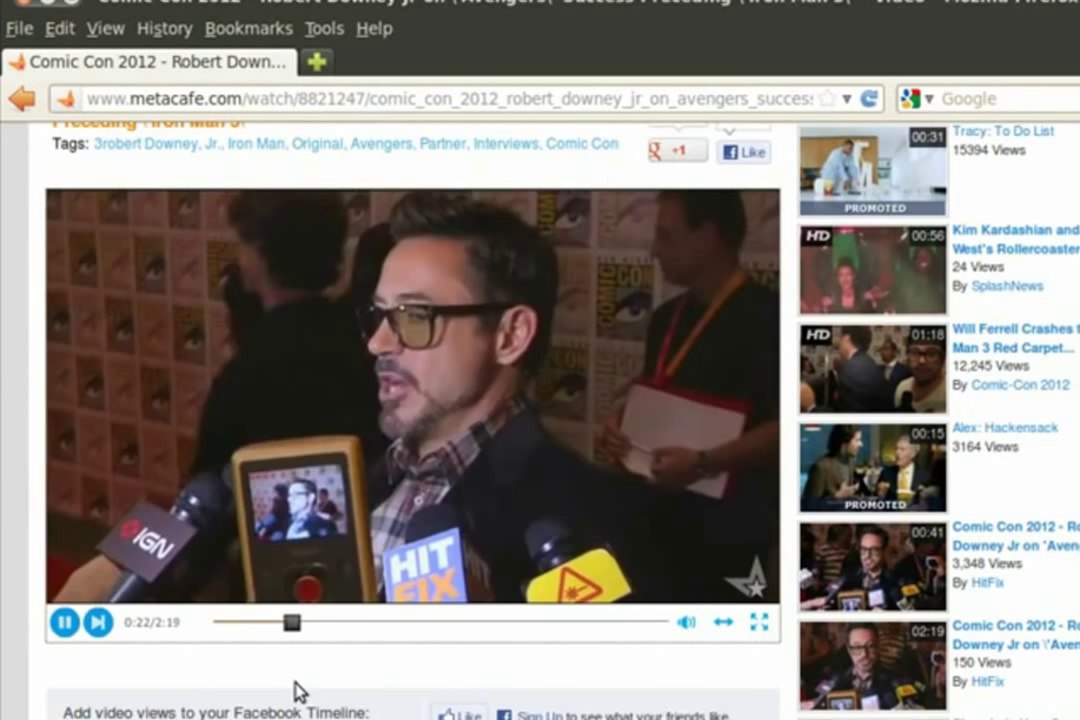The image size is (1080, 720).
Task: Open the Edit menu
Action: [x=60, y=29]
